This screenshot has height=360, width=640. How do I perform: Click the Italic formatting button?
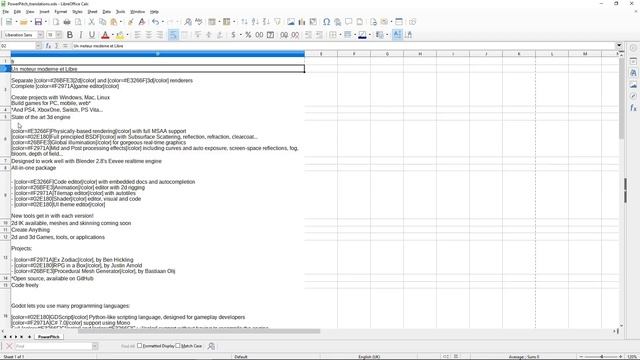tap(81, 35)
